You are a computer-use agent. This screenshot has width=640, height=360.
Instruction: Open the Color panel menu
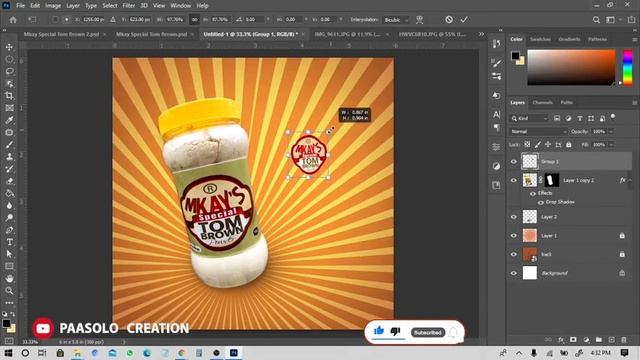coord(634,39)
